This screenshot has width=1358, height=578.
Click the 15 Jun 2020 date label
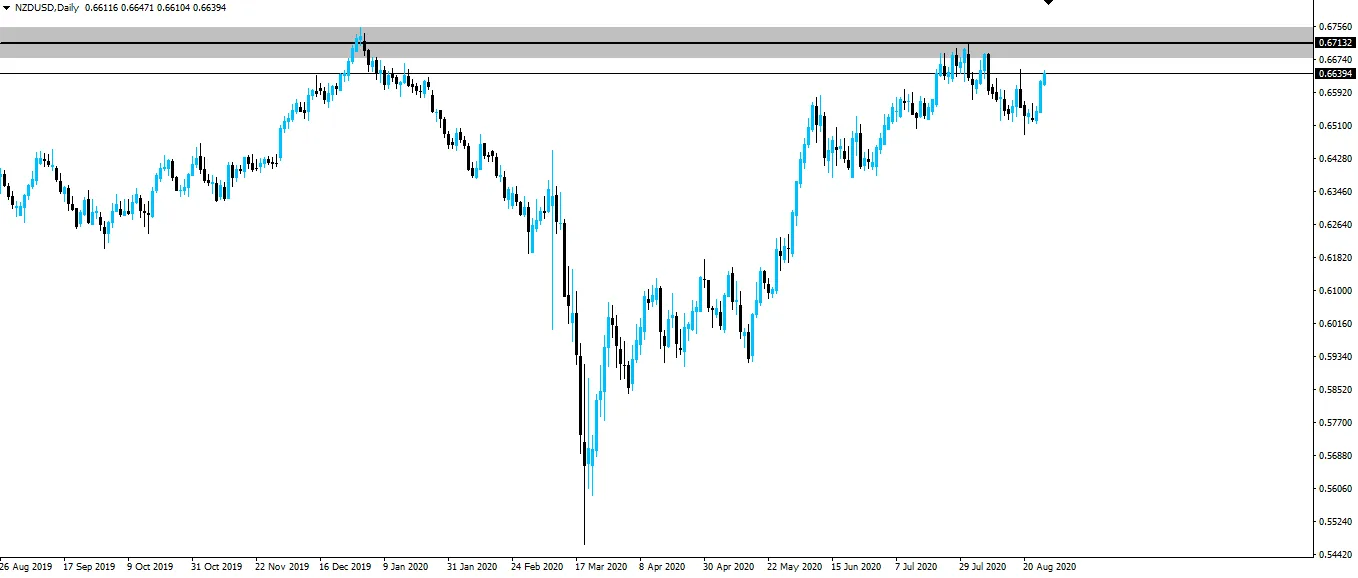(x=856, y=567)
